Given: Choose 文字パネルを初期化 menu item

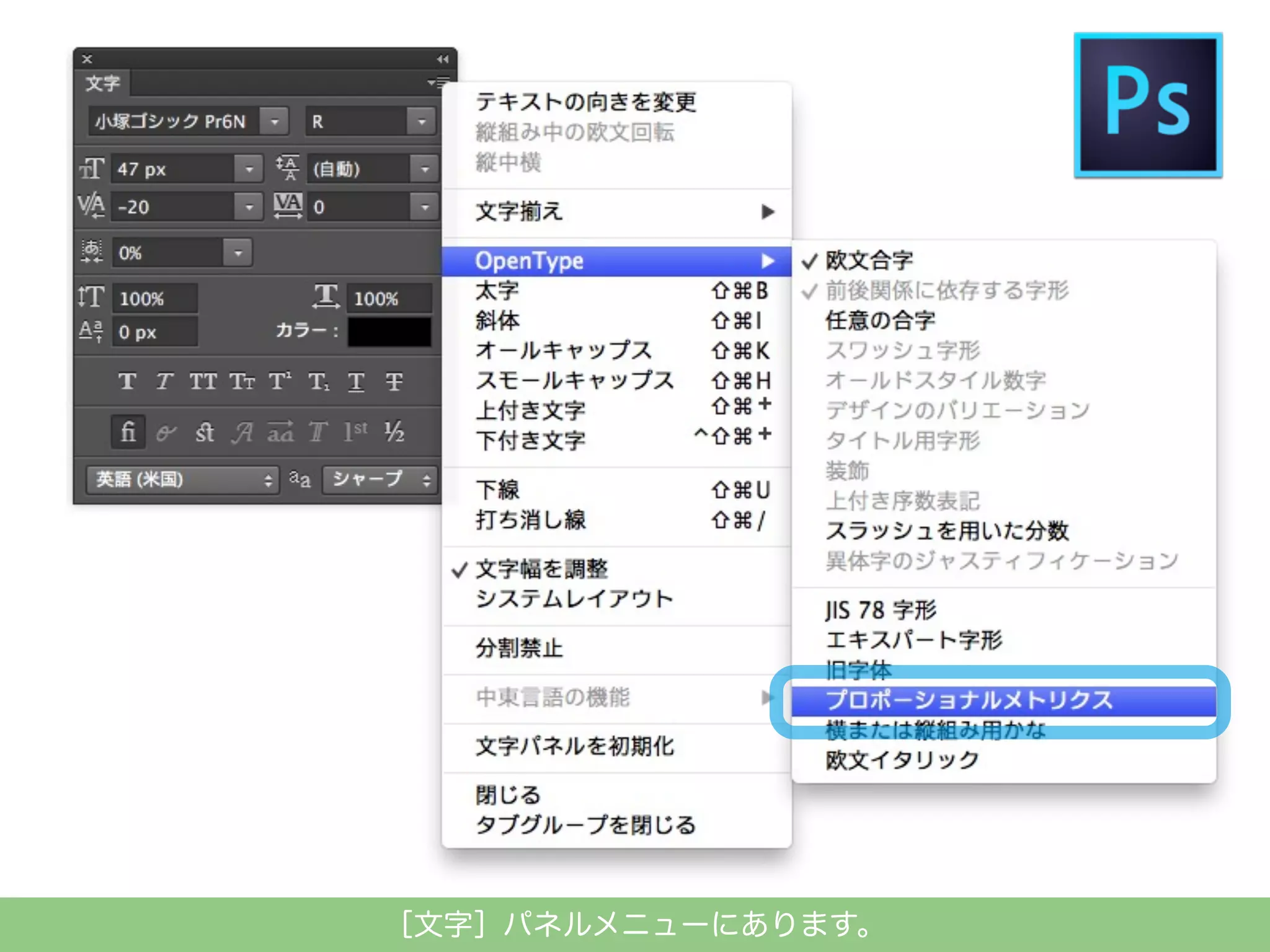Looking at the screenshot, I should pyautogui.click(x=617, y=746).
